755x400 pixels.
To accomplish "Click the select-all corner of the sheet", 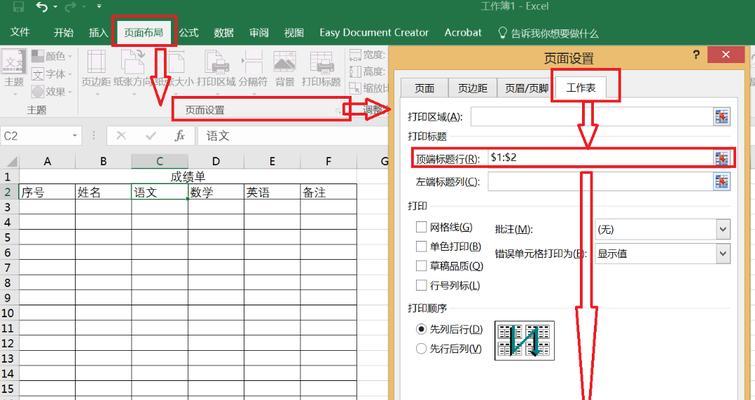I will point(10,161).
